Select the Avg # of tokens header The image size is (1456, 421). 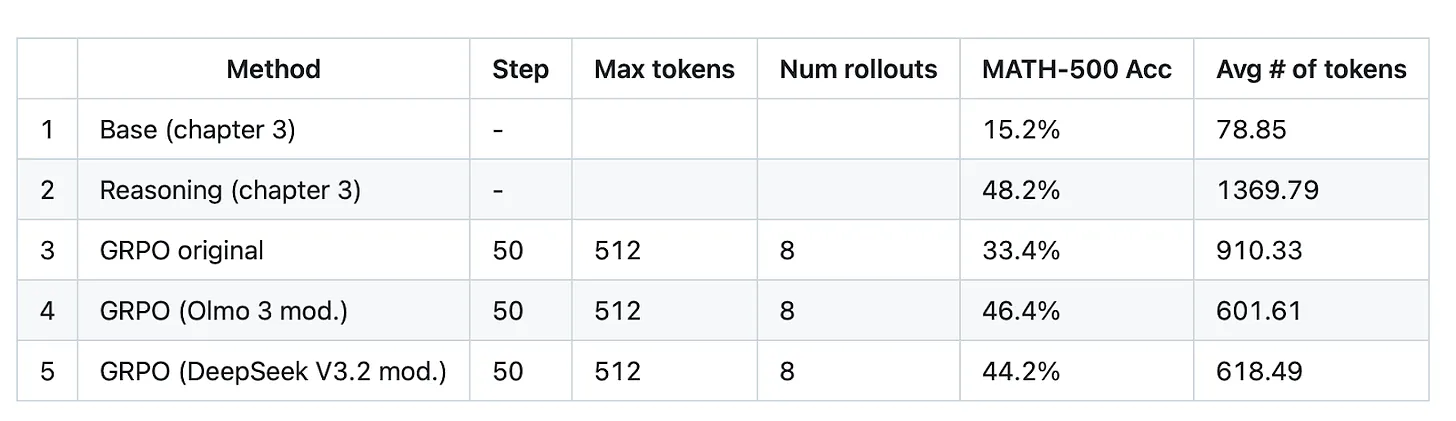coord(1311,69)
